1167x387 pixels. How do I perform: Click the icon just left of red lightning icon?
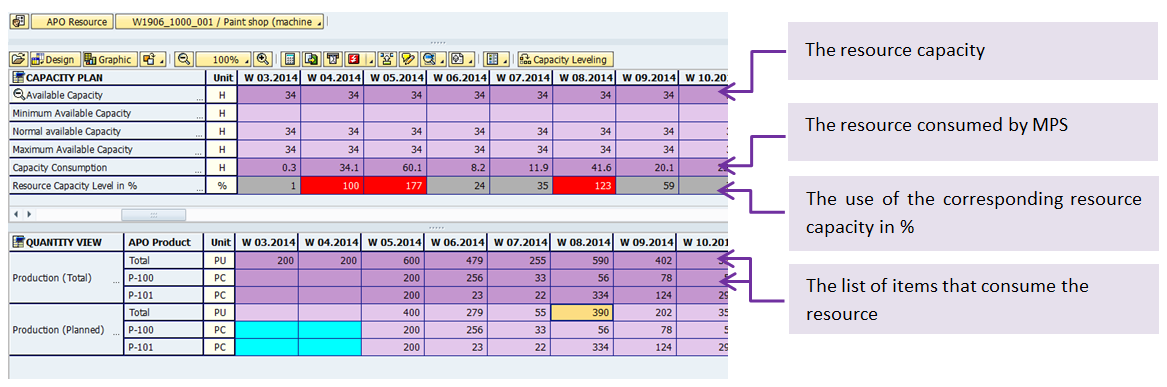334,60
